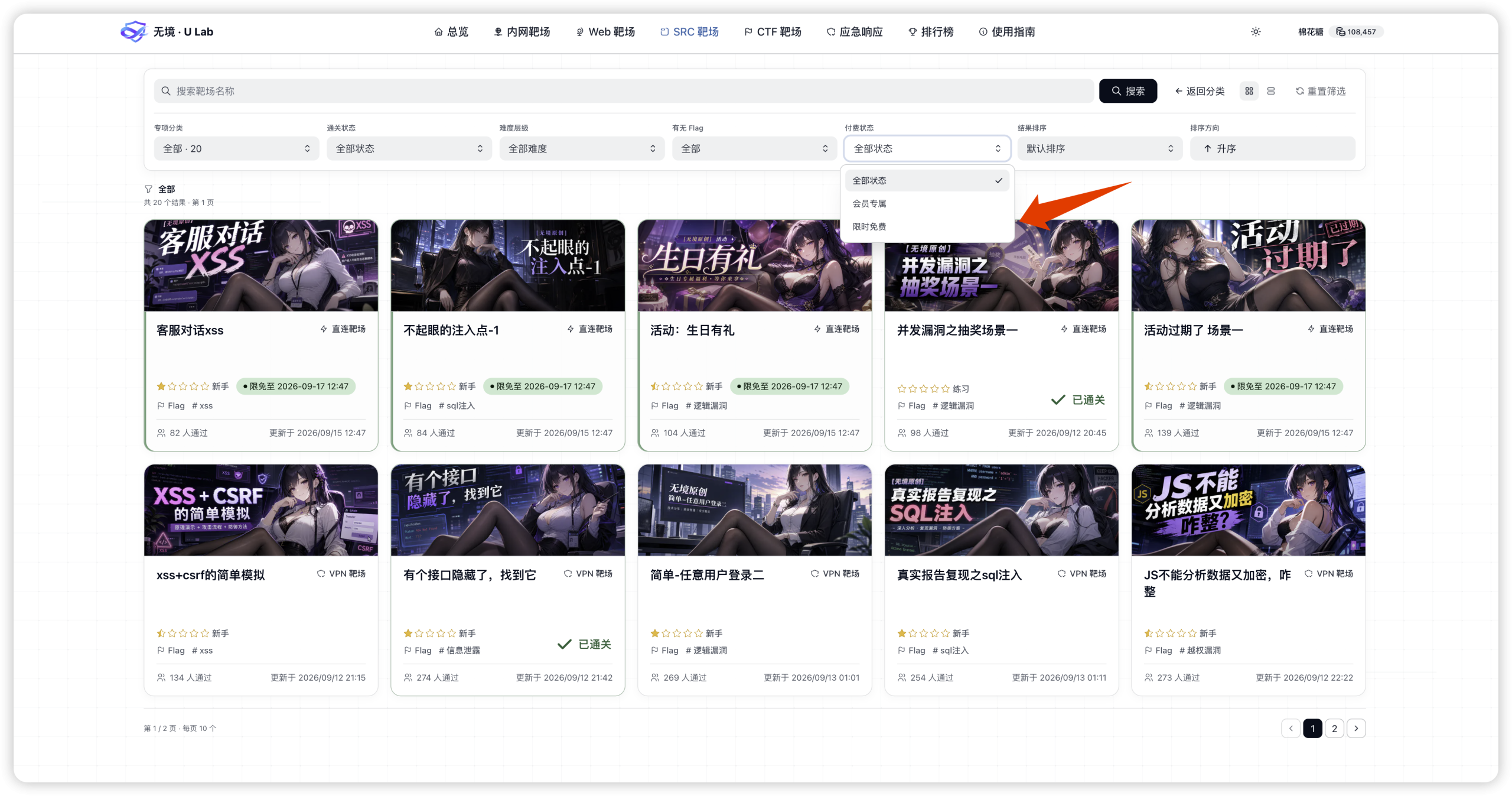Toggle the light/dark theme sun icon
1512x796 pixels.
pyautogui.click(x=1256, y=32)
